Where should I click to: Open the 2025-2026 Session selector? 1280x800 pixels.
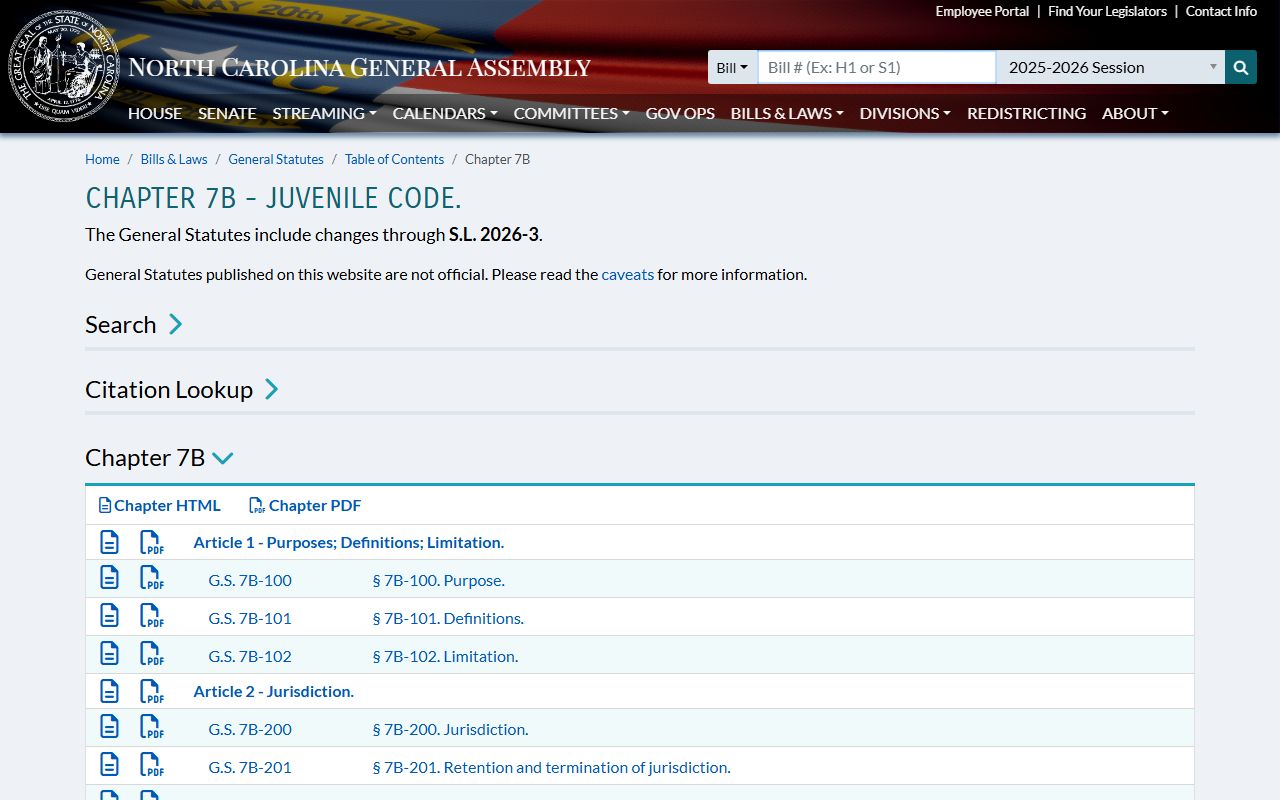[1110, 67]
